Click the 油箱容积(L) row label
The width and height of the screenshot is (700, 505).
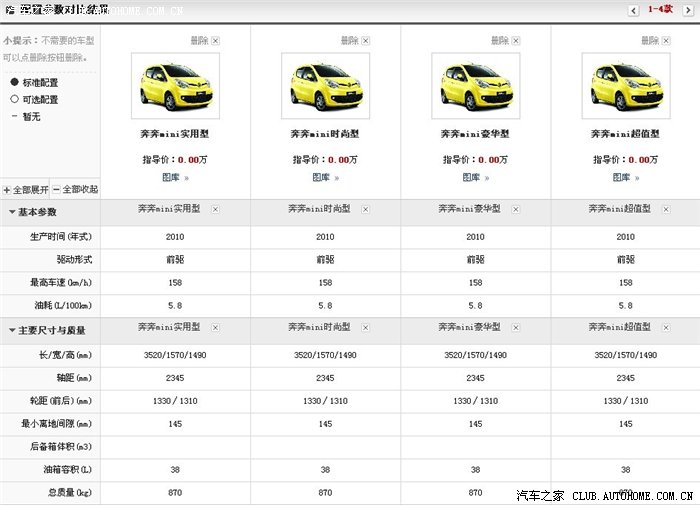point(68,470)
